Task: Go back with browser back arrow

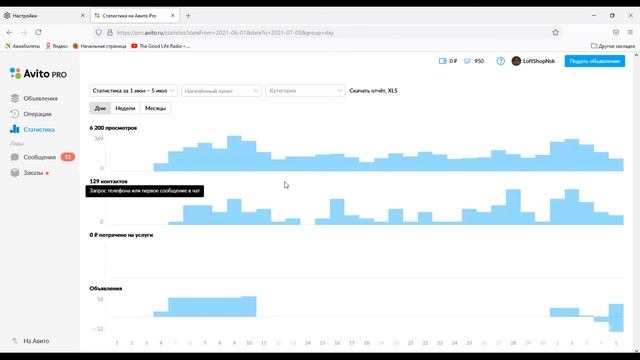Action: [x=10, y=32]
